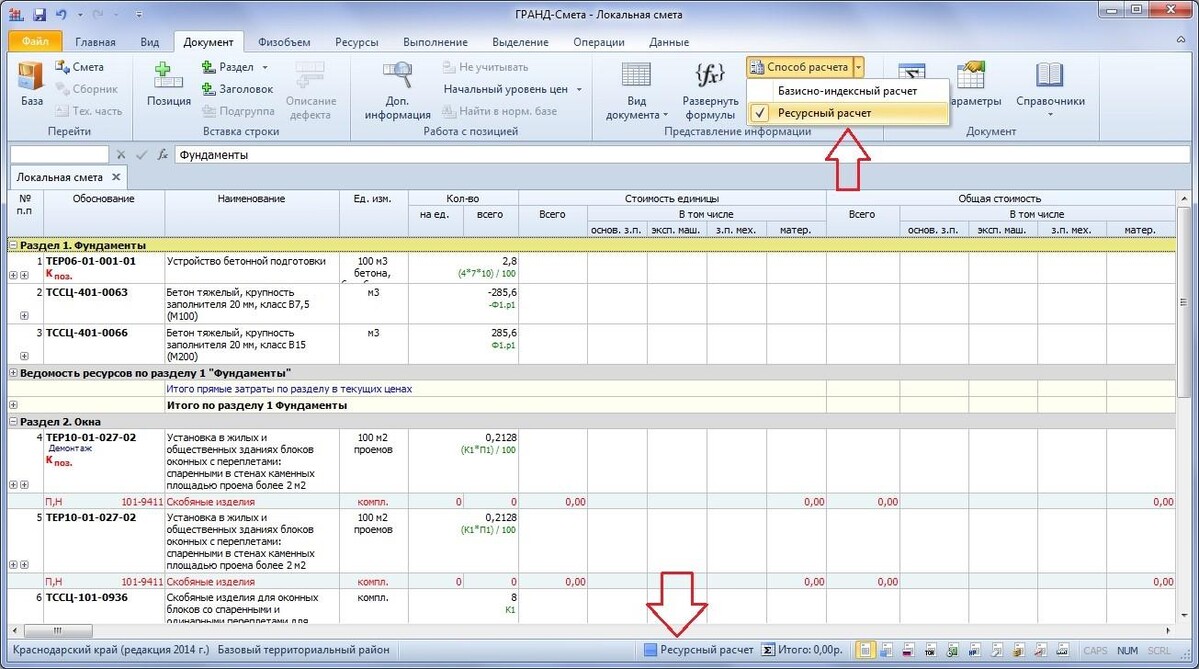Choose Базисно-индексный расчет calculation method
The image size is (1199, 669).
(846, 91)
